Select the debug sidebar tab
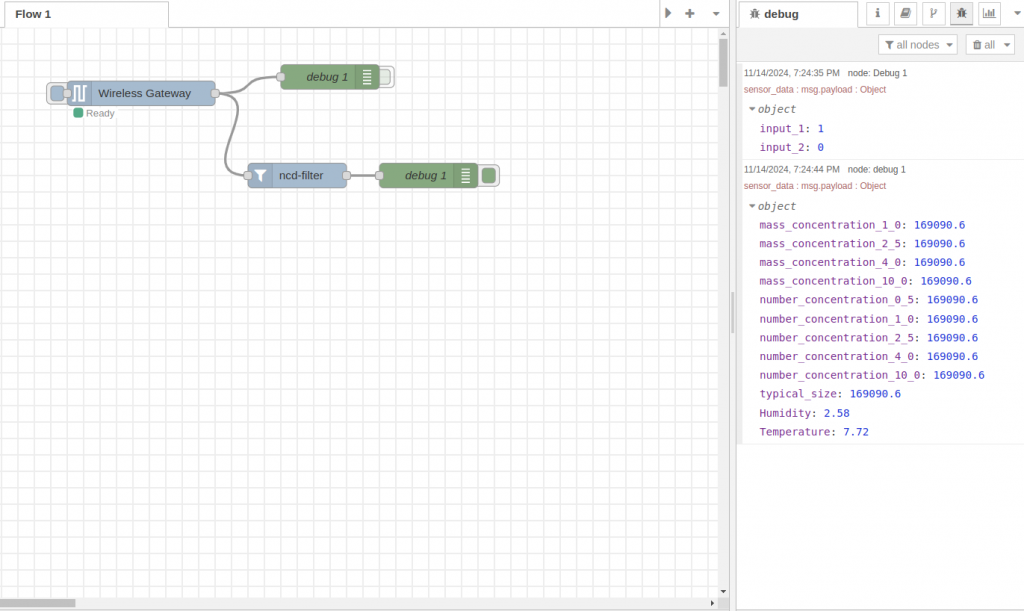Screen dimensions: 1024x611 798,13
